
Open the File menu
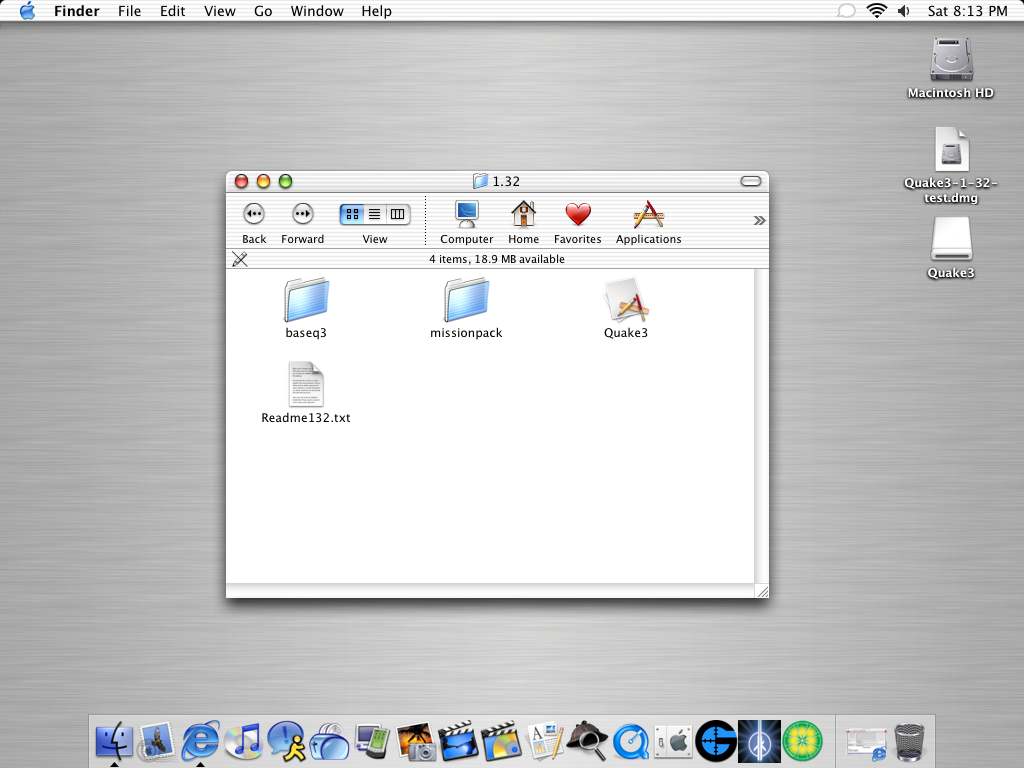click(x=129, y=11)
